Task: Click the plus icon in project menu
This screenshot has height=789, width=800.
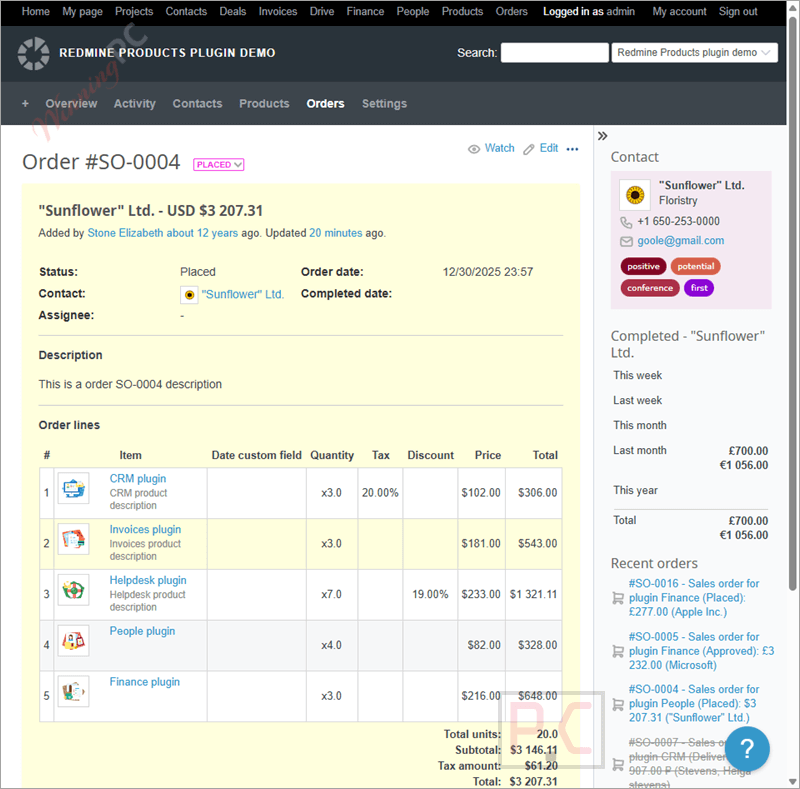Action: point(25,104)
